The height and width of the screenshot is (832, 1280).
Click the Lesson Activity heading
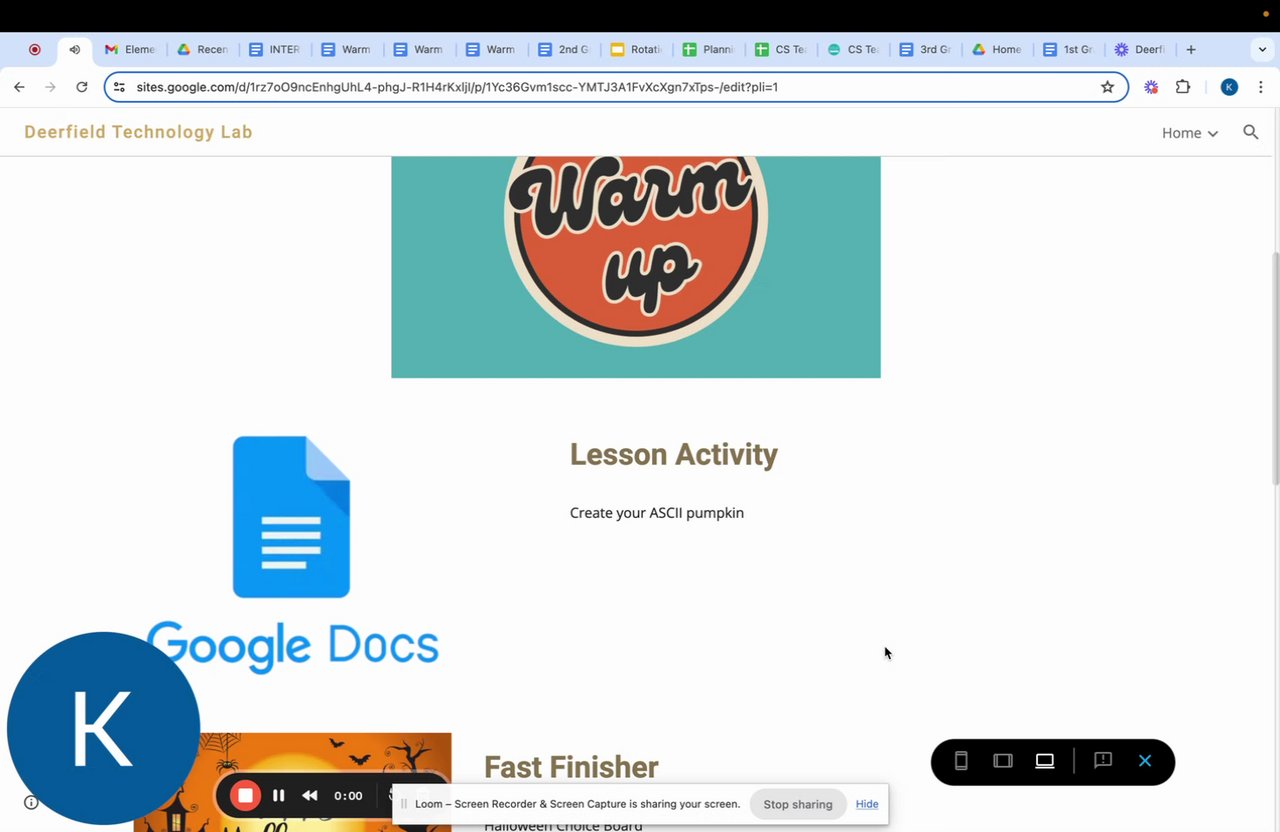pos(674,454)
